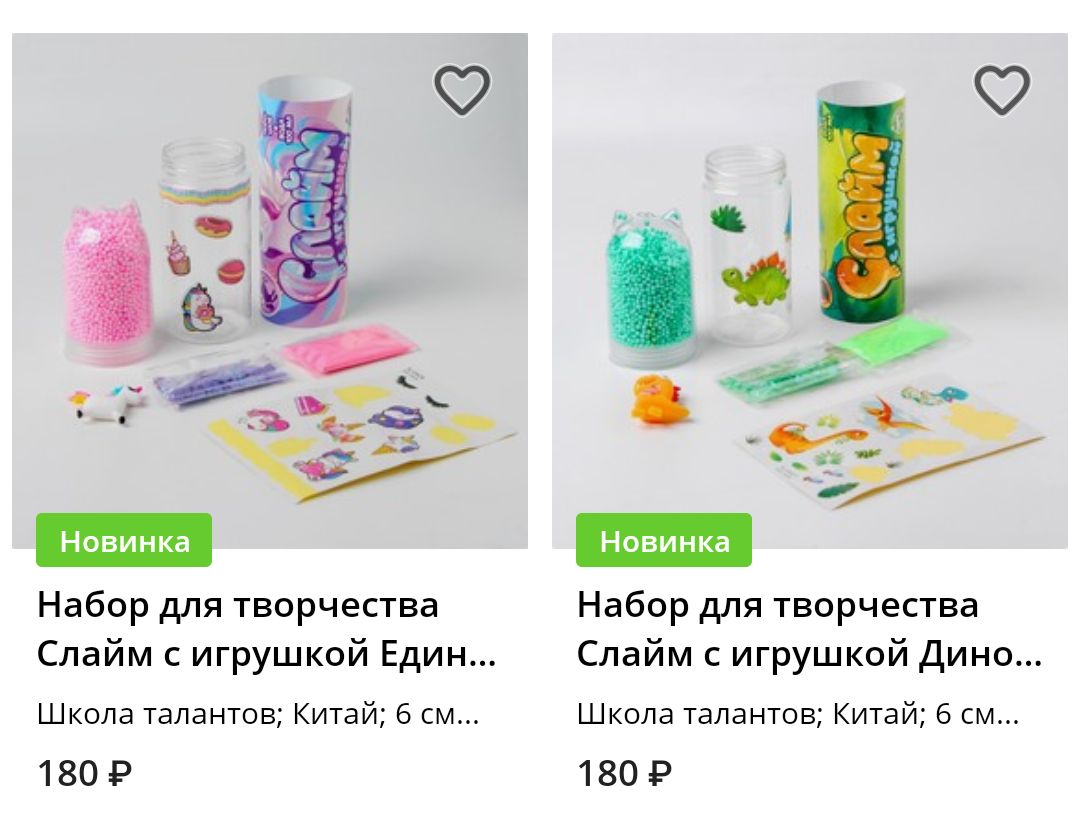Open the dinosaur slime set product image
The width and height of the screenshot is (1080, 821).
(x=810, y=291)
